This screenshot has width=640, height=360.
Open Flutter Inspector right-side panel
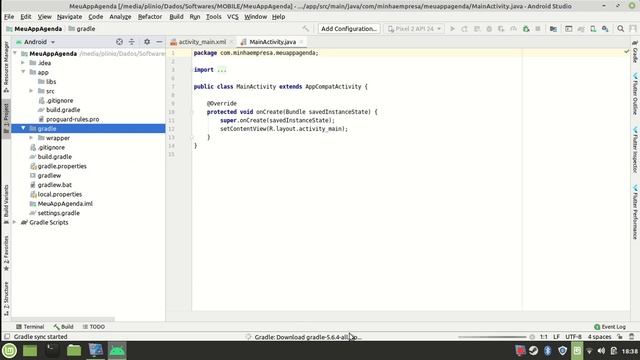pyautogui.click(x=635, y=150)
